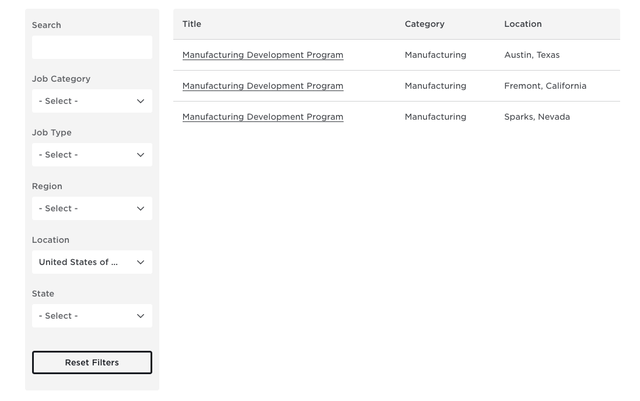The width and height of the screenshot is (640, 401).
Task: Select the Sparks, Nevada location cell
Action: (537, 117)
